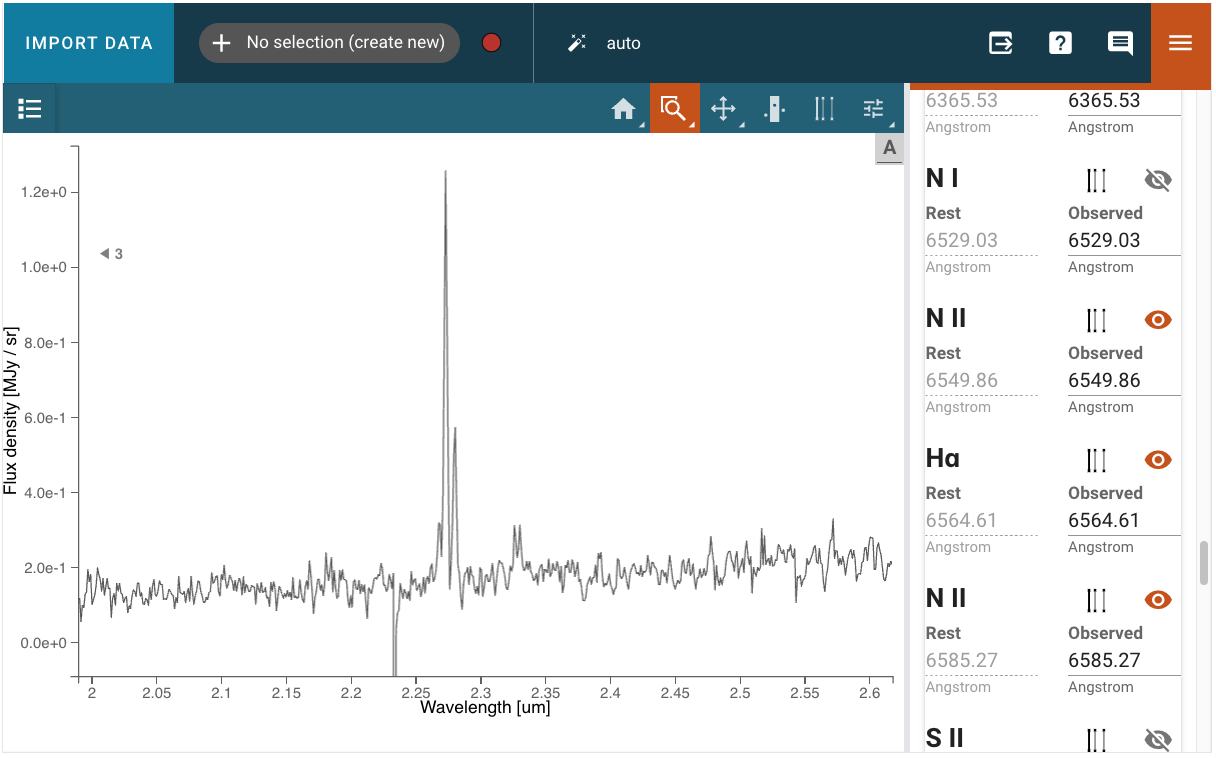
Task: Click the help question mark icon
Action: pos(1060,43)
